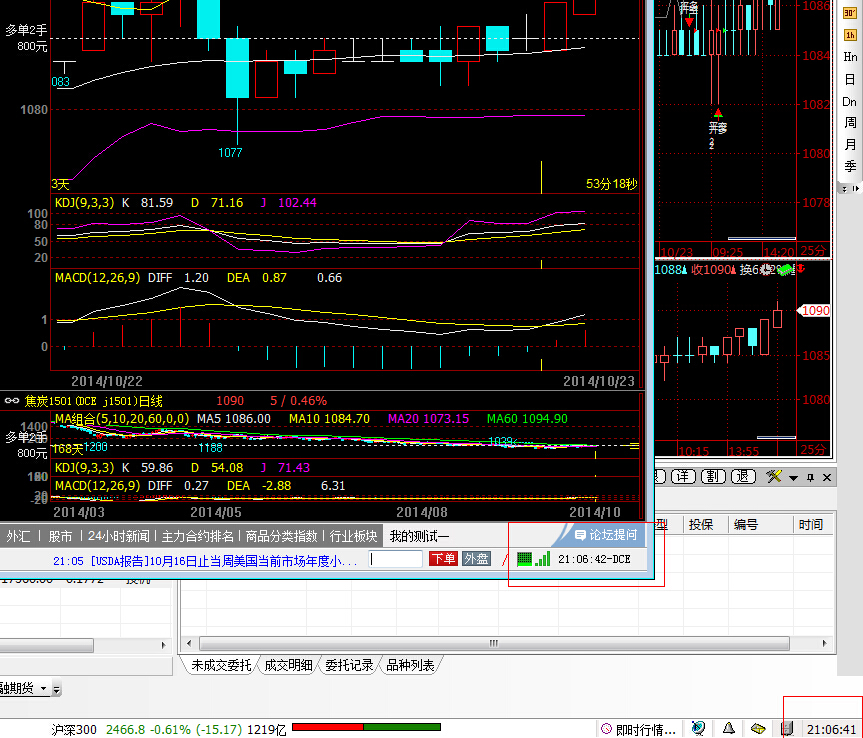Screen dimensions: 863x738
Task: Click the order table horizontal scrollbar thumb
Action: [494, 643]
